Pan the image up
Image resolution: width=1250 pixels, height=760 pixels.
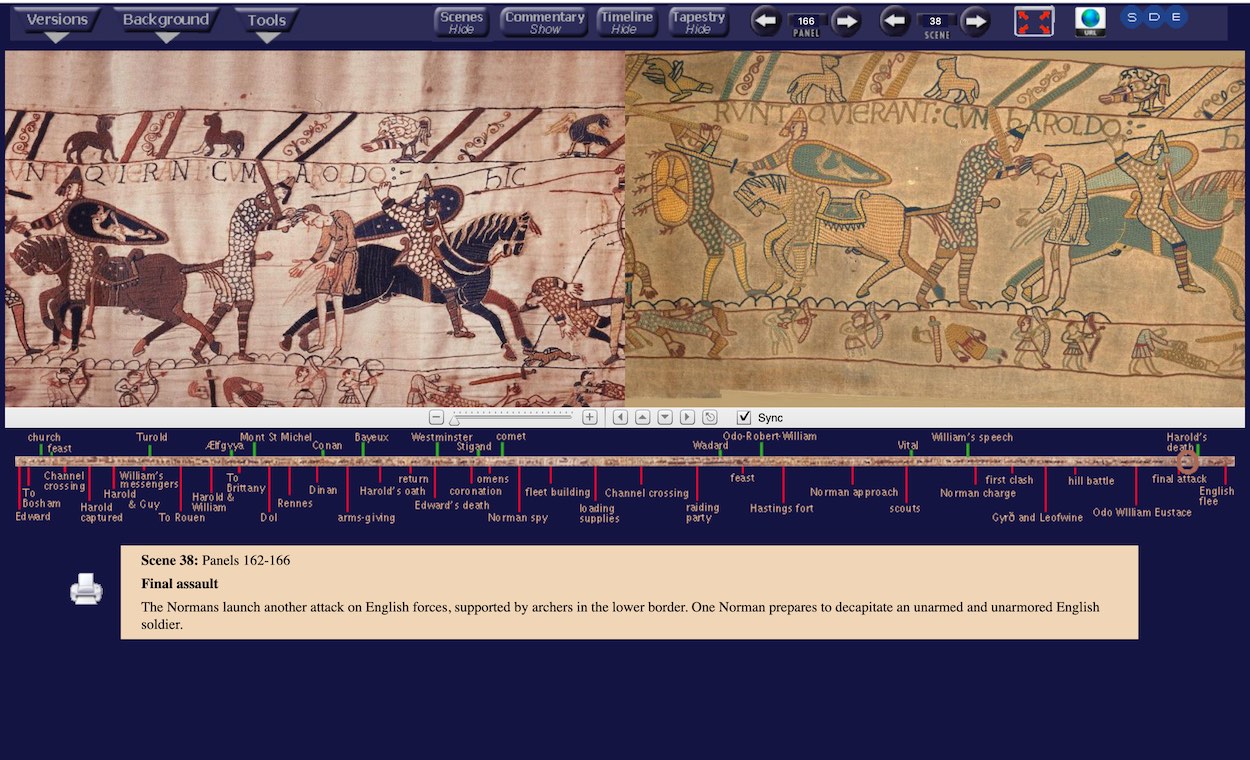click(x=642, y=417)
